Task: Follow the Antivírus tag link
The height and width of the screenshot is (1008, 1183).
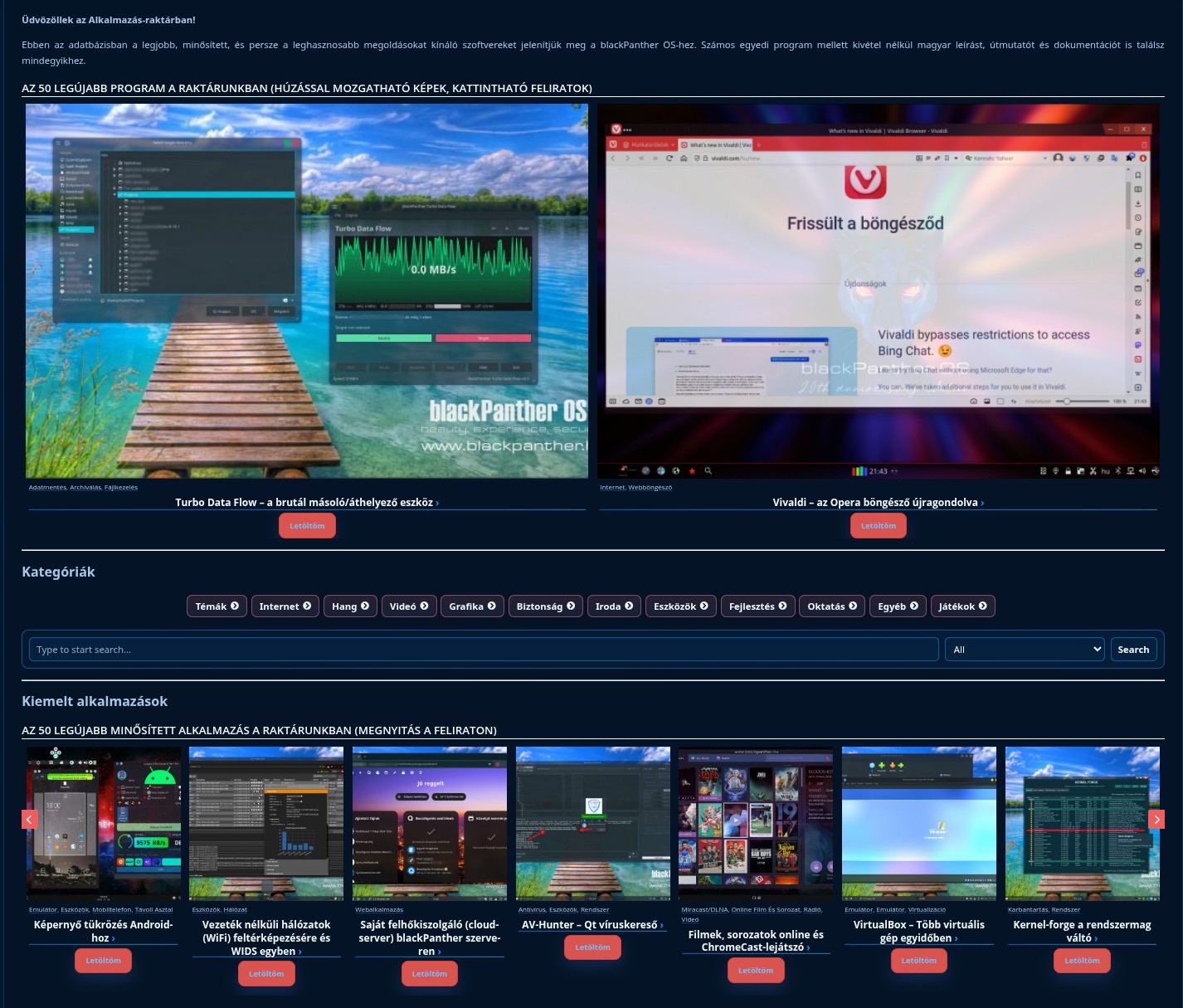Action: coord(533,910)
